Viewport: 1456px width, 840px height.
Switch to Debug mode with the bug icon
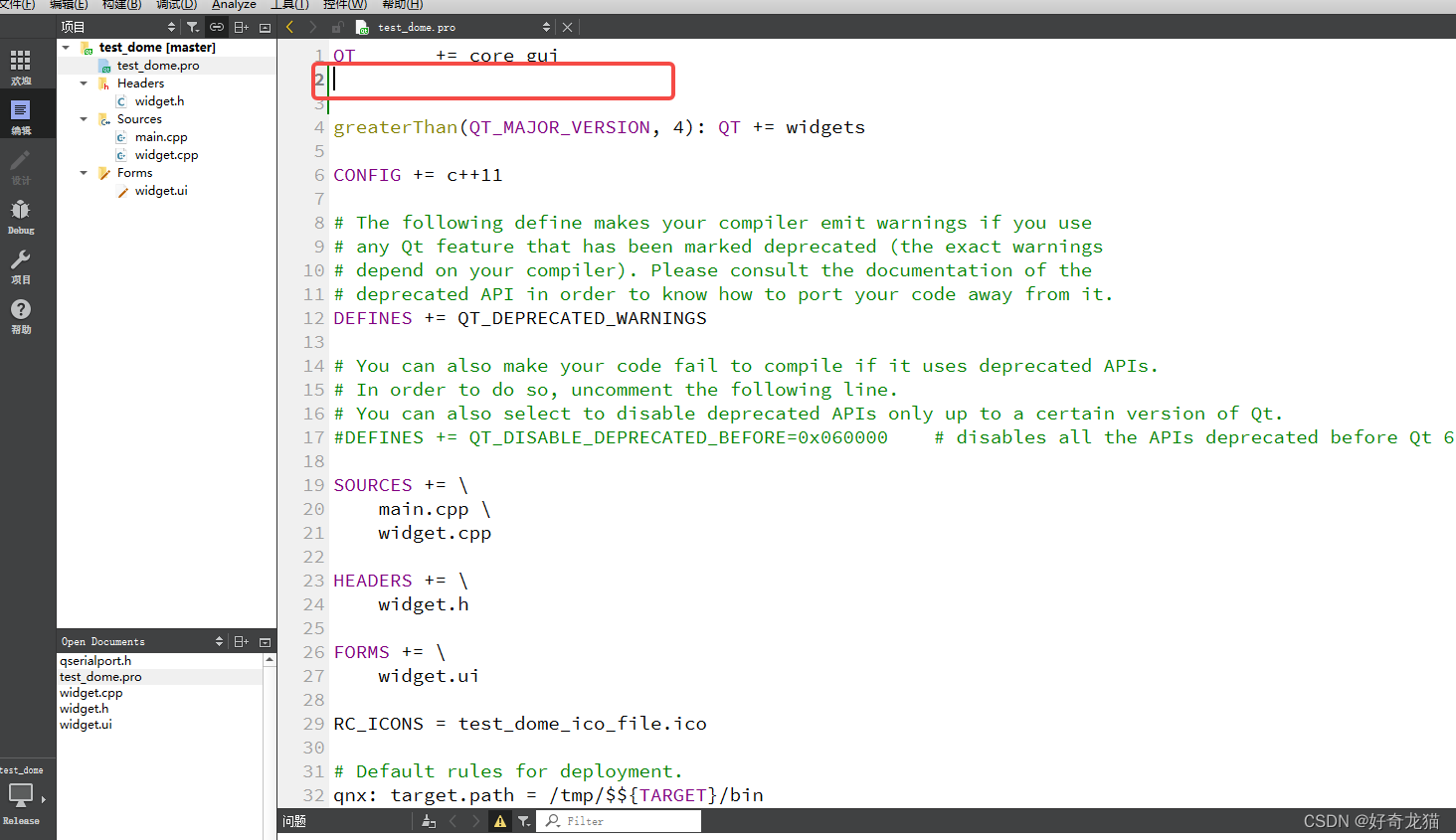20,216
